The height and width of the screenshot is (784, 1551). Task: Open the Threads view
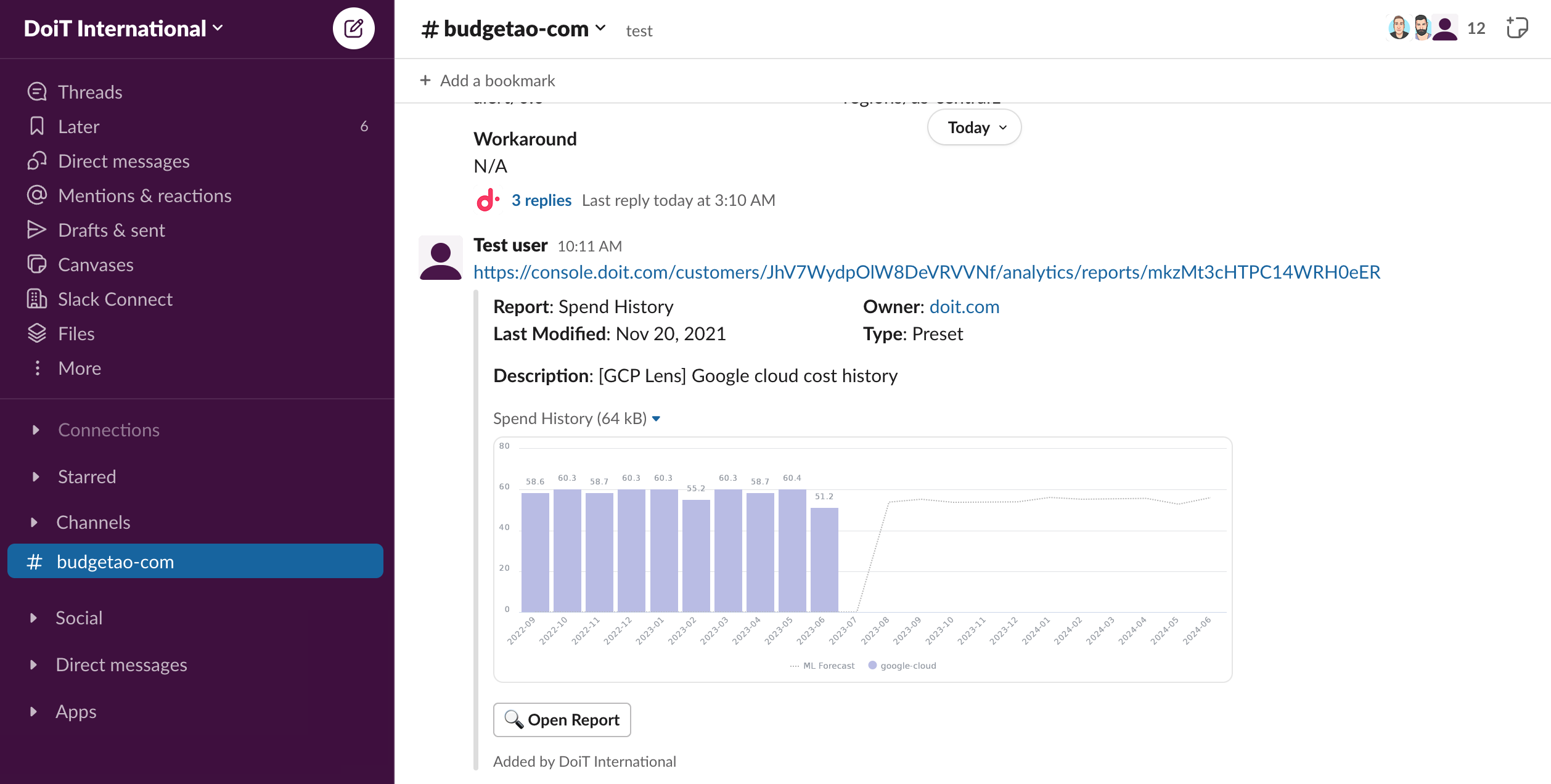coord(90,91)
